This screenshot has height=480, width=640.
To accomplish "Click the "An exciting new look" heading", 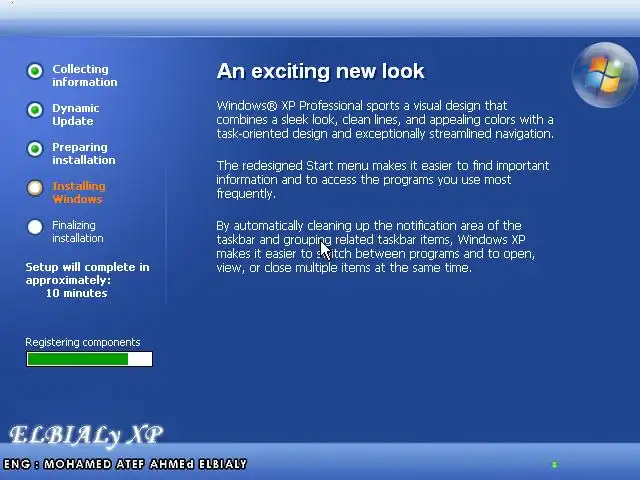I will (x=320, y=71).
